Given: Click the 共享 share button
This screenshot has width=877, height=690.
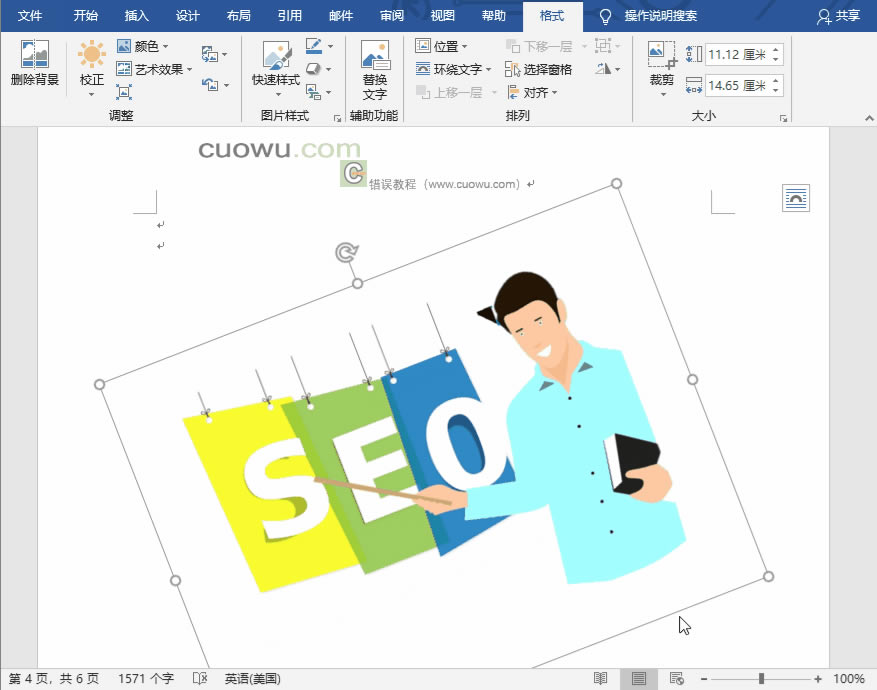Looking at the screenshot, I should coord(838,16).
